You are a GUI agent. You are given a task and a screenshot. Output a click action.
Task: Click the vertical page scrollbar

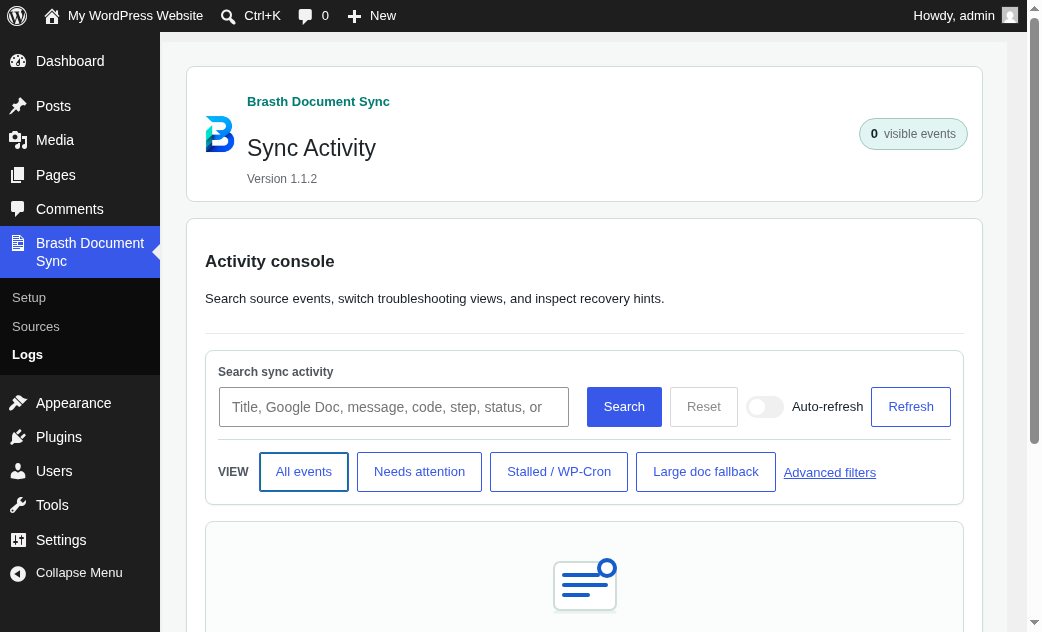(1034, 231)
